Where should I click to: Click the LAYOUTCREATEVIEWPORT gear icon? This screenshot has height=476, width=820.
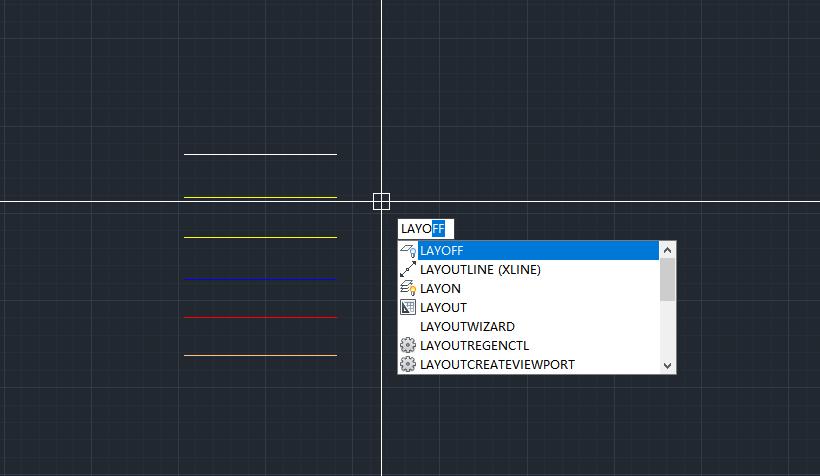pyautogui.click(x=408, y=365)
